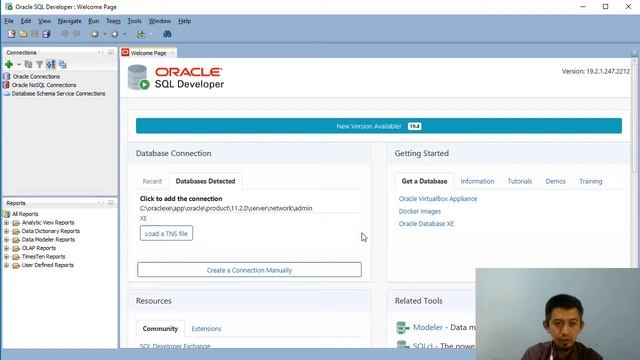Click Refresh icon in Connections panel
This screenshot has width=640, height=360.
click(x=28, y=64)
